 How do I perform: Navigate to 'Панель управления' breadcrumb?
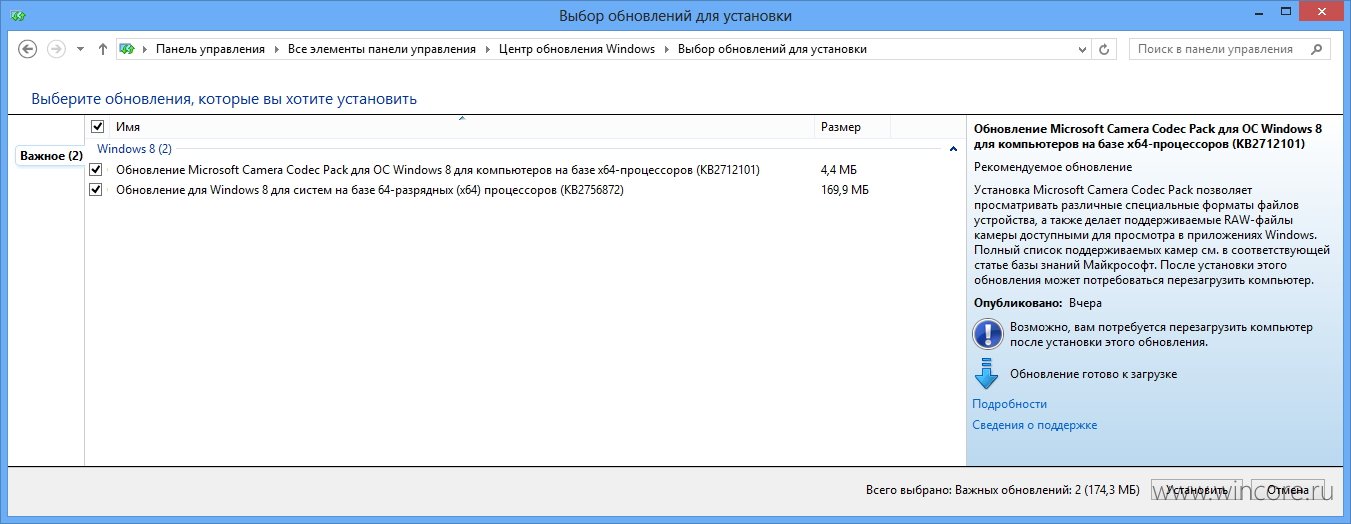[x=210, y=49]
